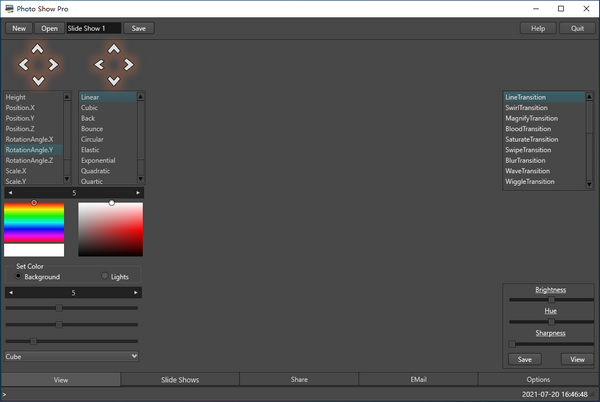Select Bounce in the easing list
Image resolution: width=600 pixels, height=402 pixels.
click(x=92, y=129)
